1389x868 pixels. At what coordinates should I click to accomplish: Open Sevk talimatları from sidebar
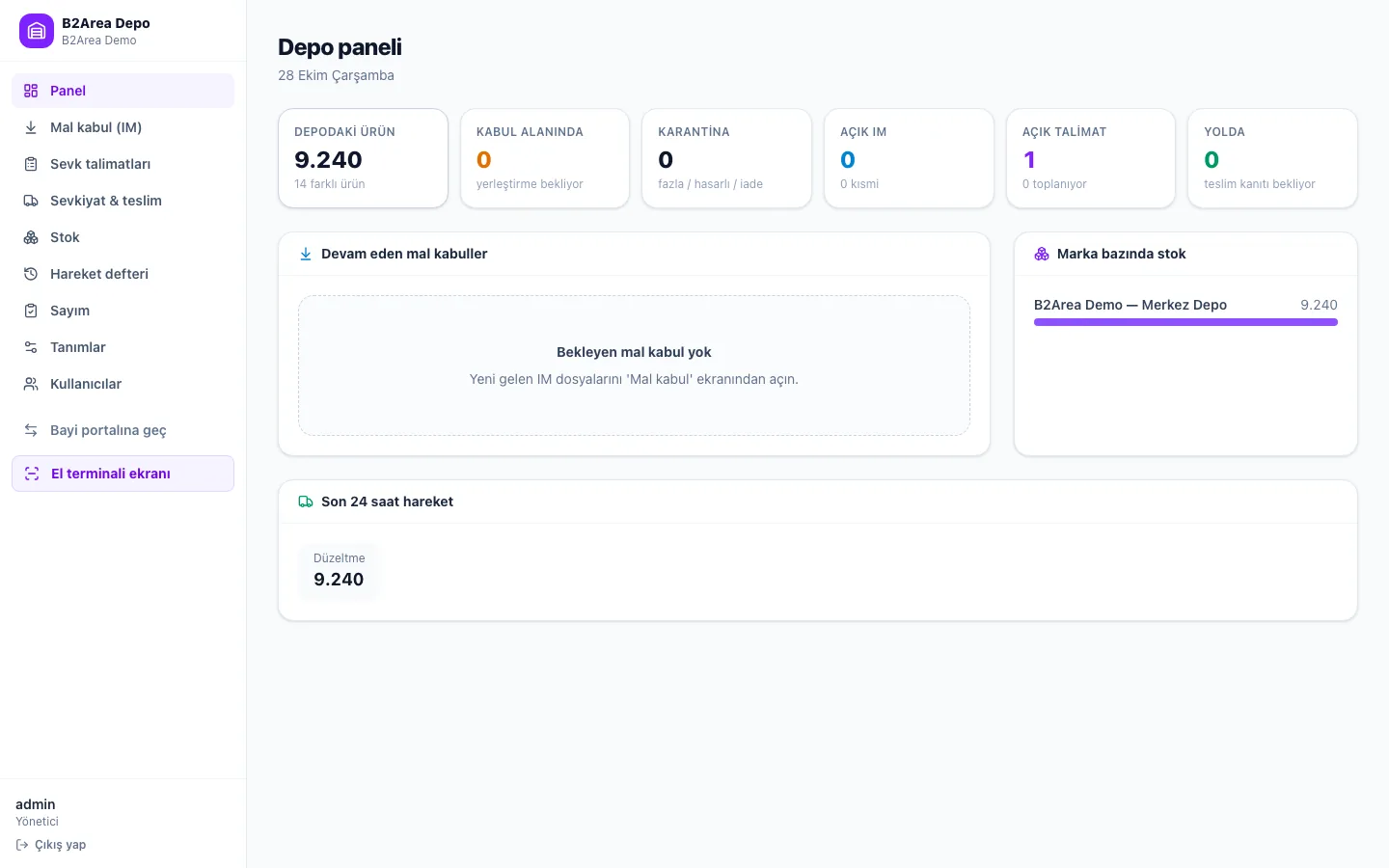coord(123,164)
